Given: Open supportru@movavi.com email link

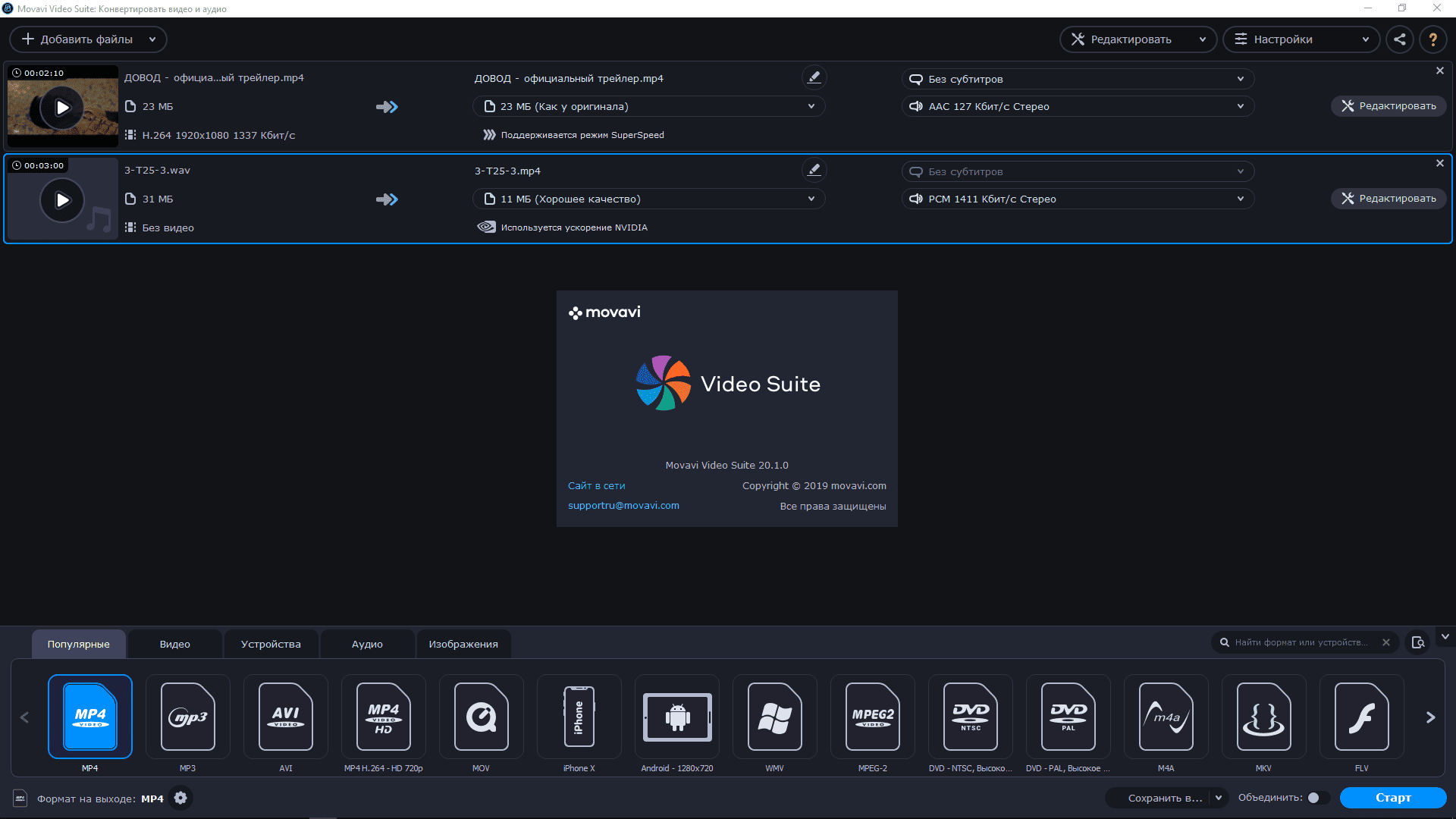Looking at the screenshot, I should click(623, 506).
